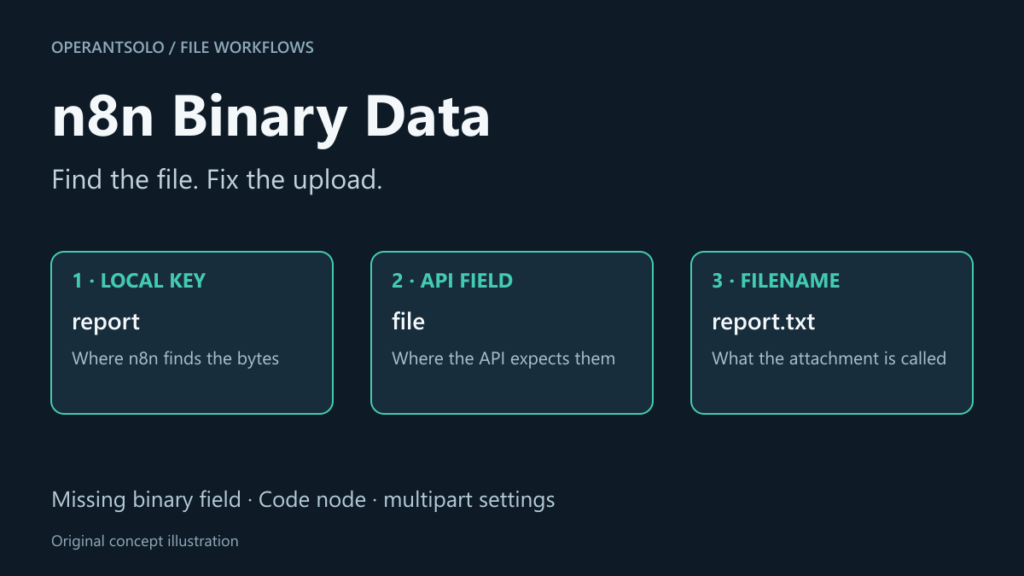Viewport: 1024px width, 576px height.
Task: Select the 'file' value in API Field card
Action: 408,321
